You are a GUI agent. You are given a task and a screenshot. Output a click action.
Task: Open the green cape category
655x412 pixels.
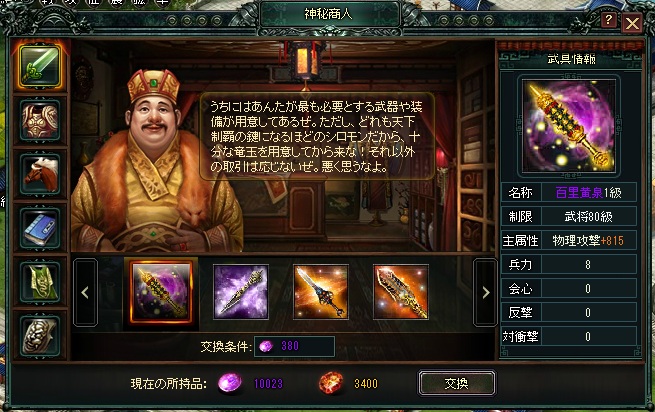tap(40, 282)
